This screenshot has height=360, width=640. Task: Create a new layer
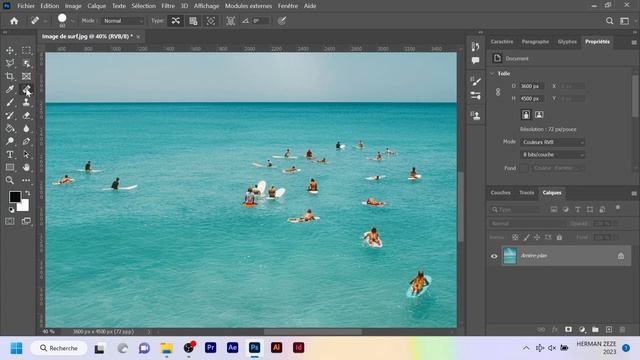click(x=609, y=329)
